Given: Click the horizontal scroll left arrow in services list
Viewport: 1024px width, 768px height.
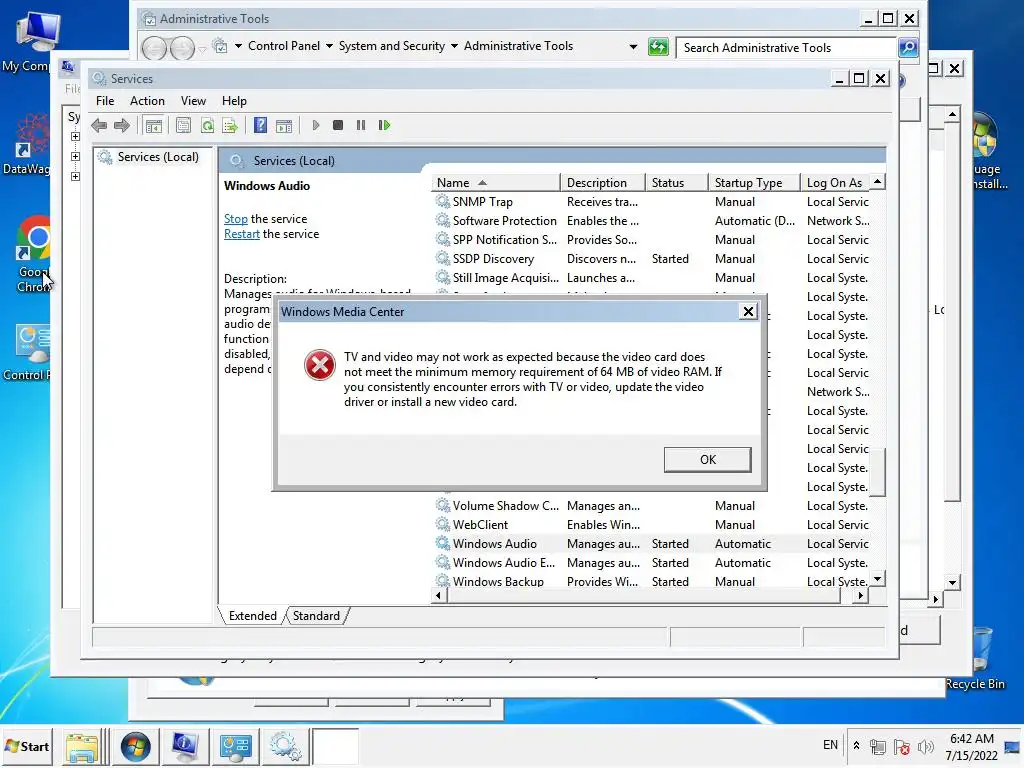Looking at the screenshot, I should [x=439, y=595].
